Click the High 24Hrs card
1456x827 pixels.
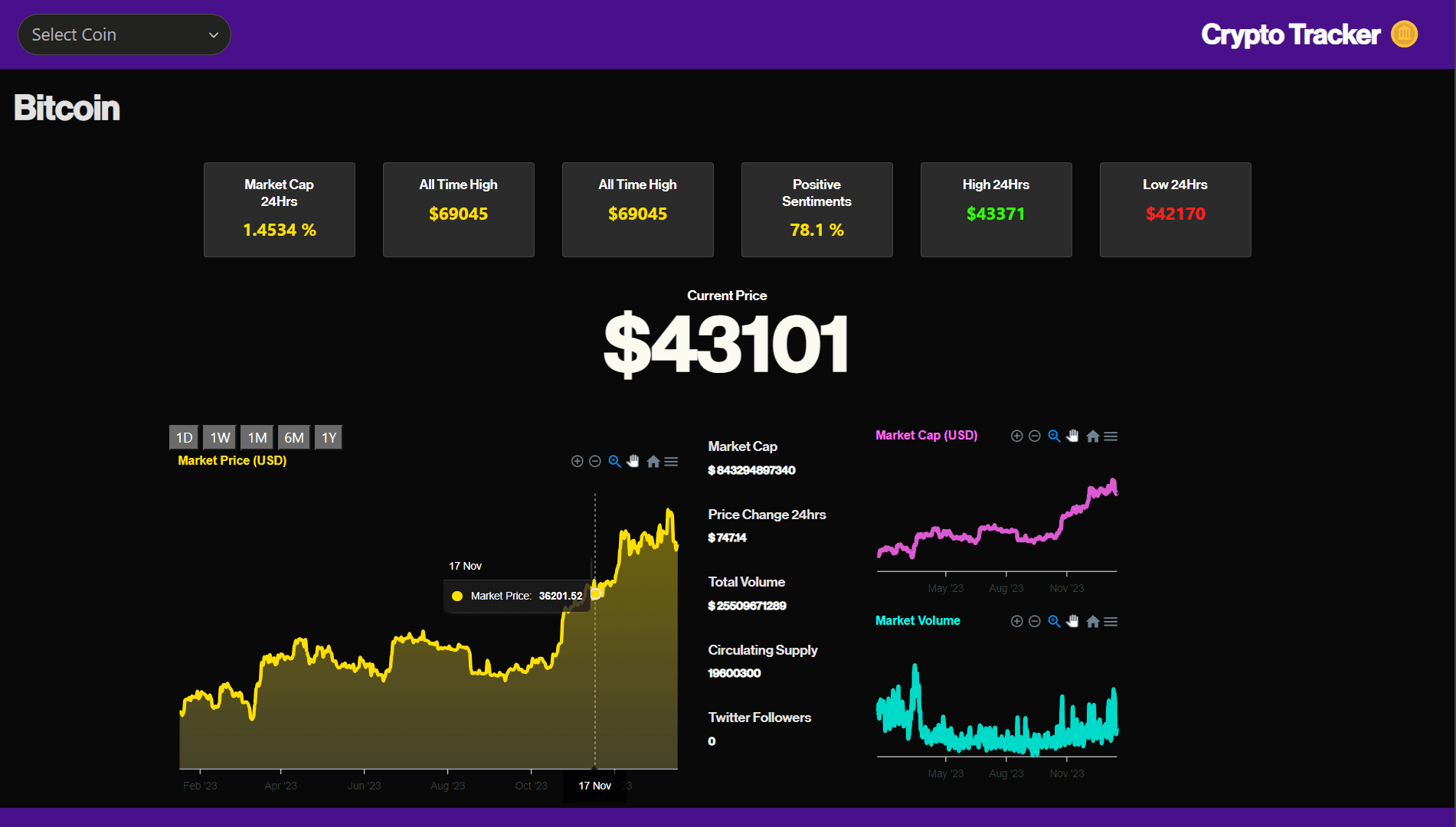pos(996,209)
